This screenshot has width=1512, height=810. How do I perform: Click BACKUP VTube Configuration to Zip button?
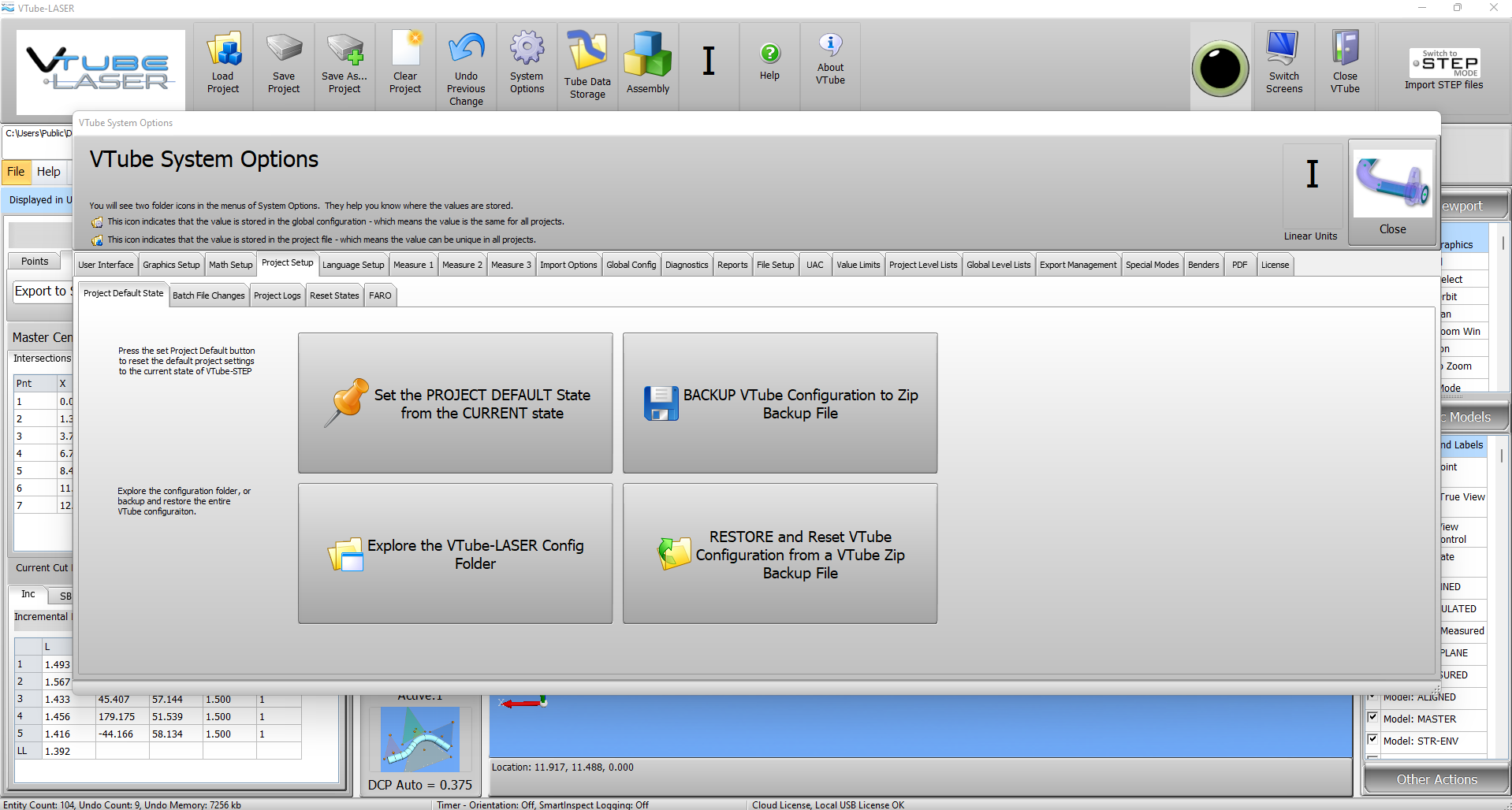pyautogui.click(x=780, y=403)
